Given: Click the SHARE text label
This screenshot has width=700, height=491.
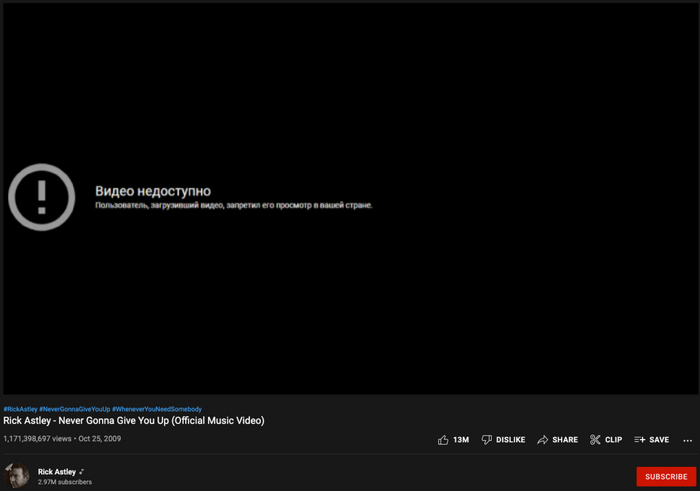Looking at the screenshot, I should click(x=565, y=440).
